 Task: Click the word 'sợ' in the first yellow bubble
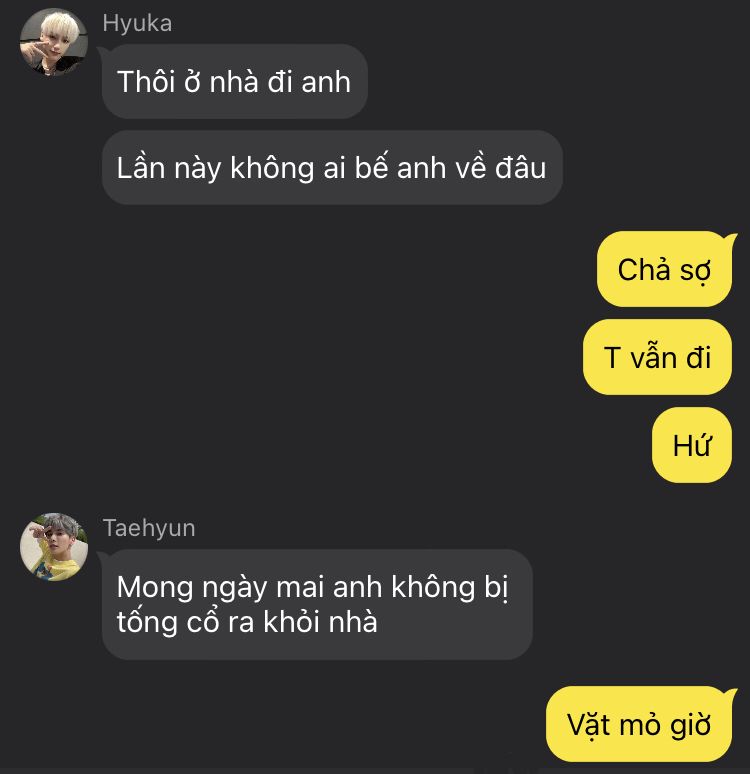point(695,271)
